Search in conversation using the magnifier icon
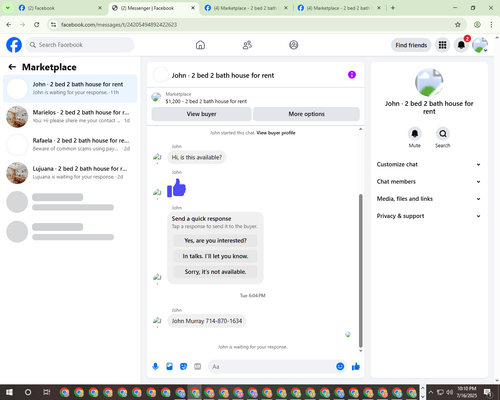 pos(443,134)
